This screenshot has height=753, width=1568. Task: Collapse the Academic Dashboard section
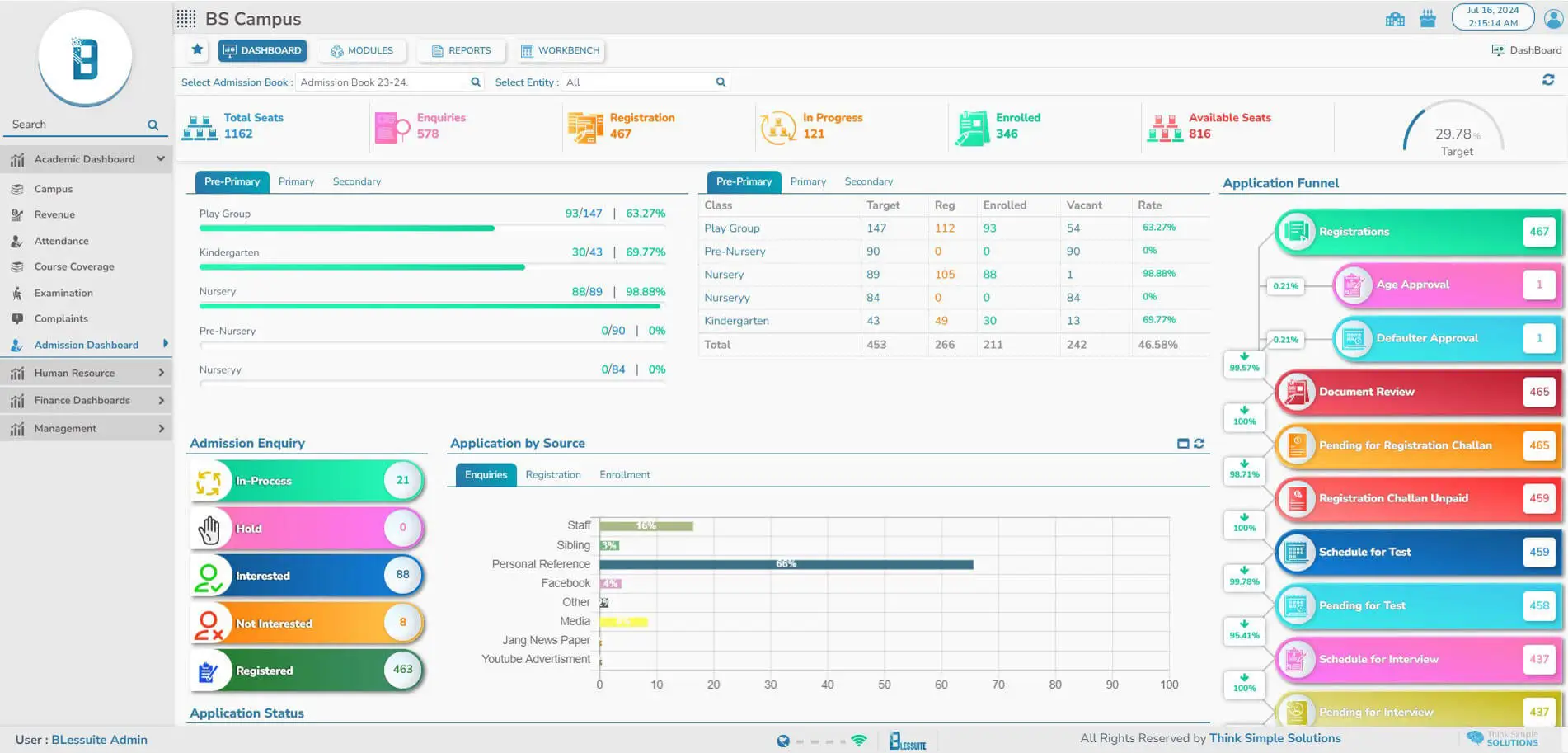coord(161,159)
